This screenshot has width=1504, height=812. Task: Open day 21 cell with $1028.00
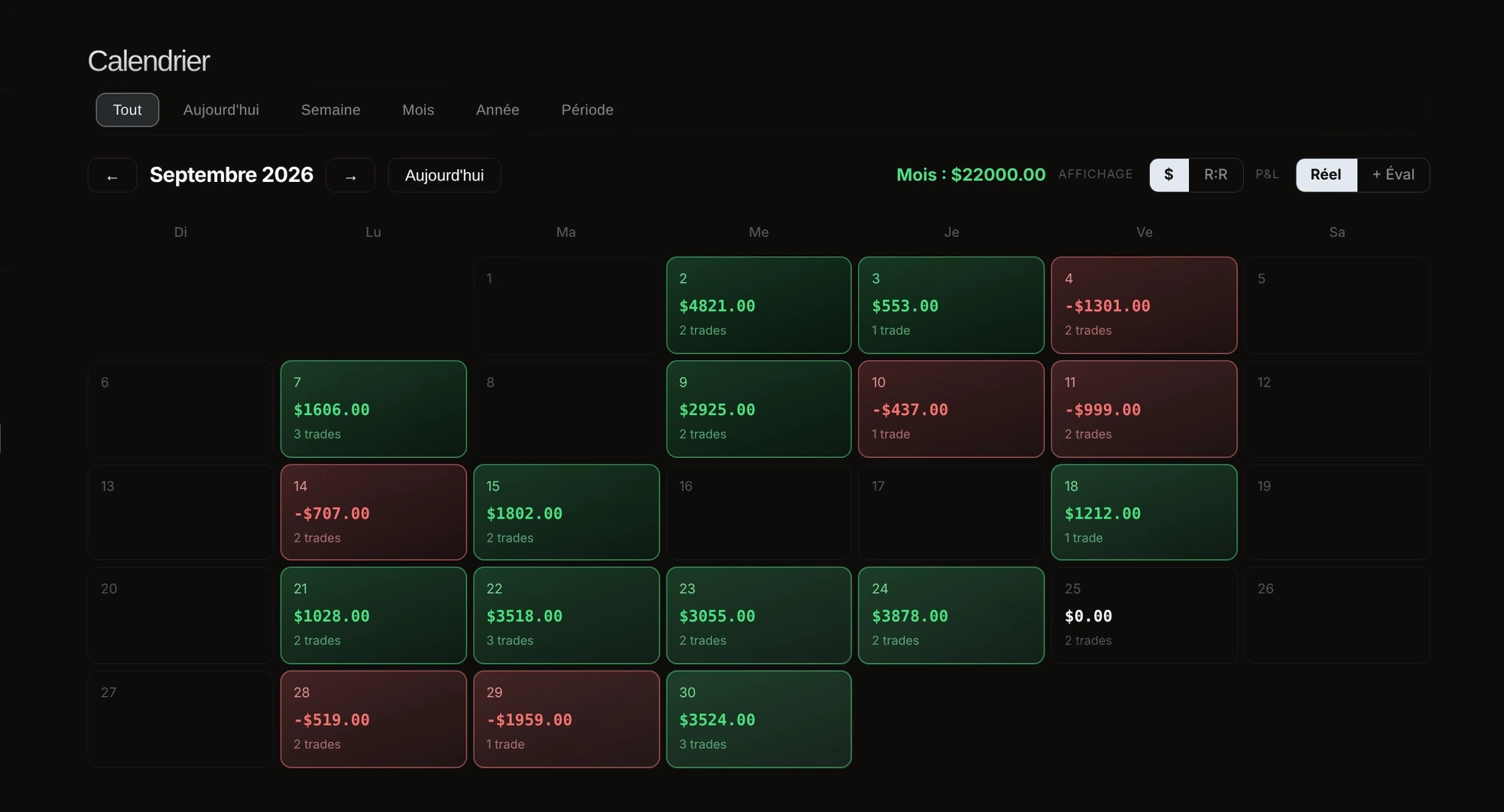(374, 615)
